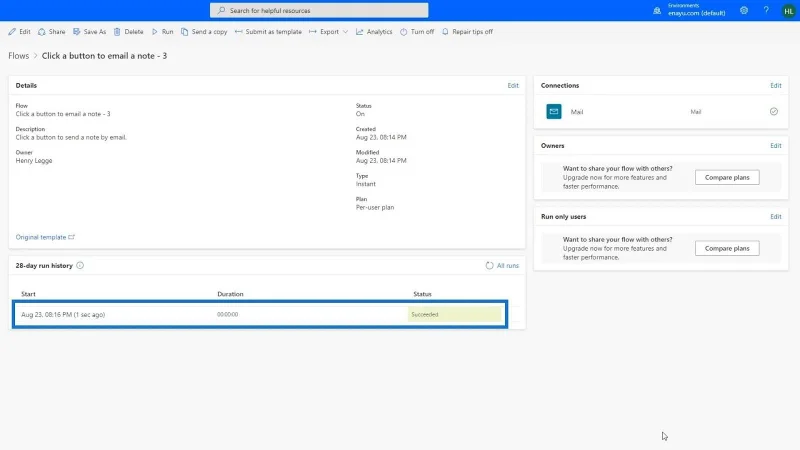Click the Mail connection status checkmark
The height and width of the screenshot is (450, 800).
[774, 111]
